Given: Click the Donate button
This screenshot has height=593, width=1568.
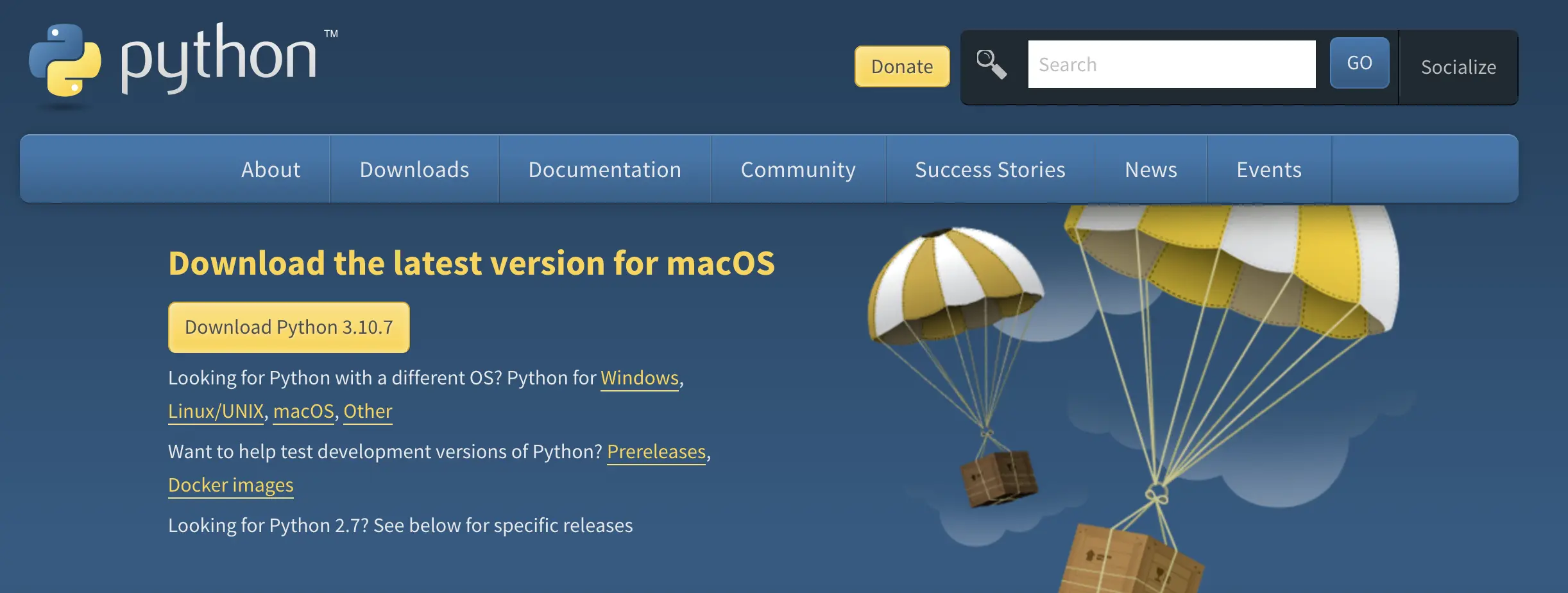Looking at the screenshot, I should point(901,66).
